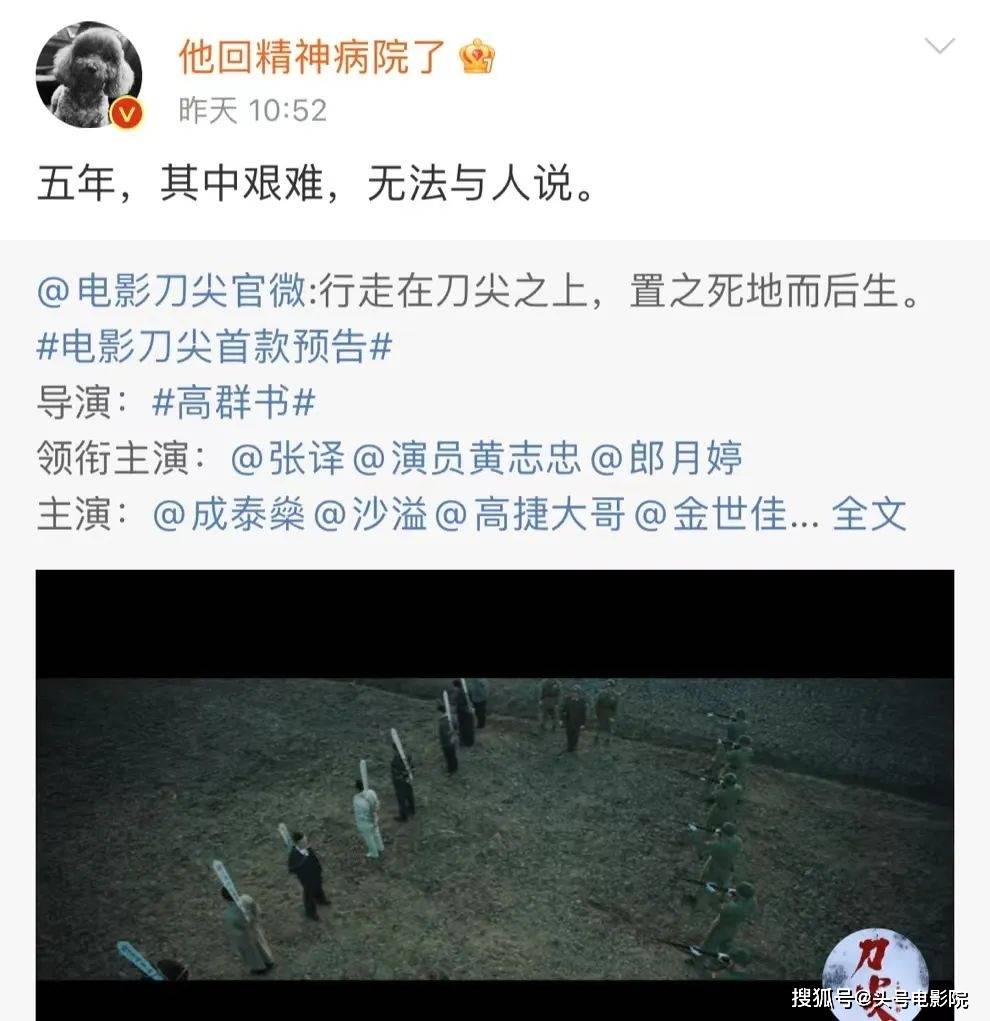
Task: Click the crown membership icon
Action: [x=477, y=57]
